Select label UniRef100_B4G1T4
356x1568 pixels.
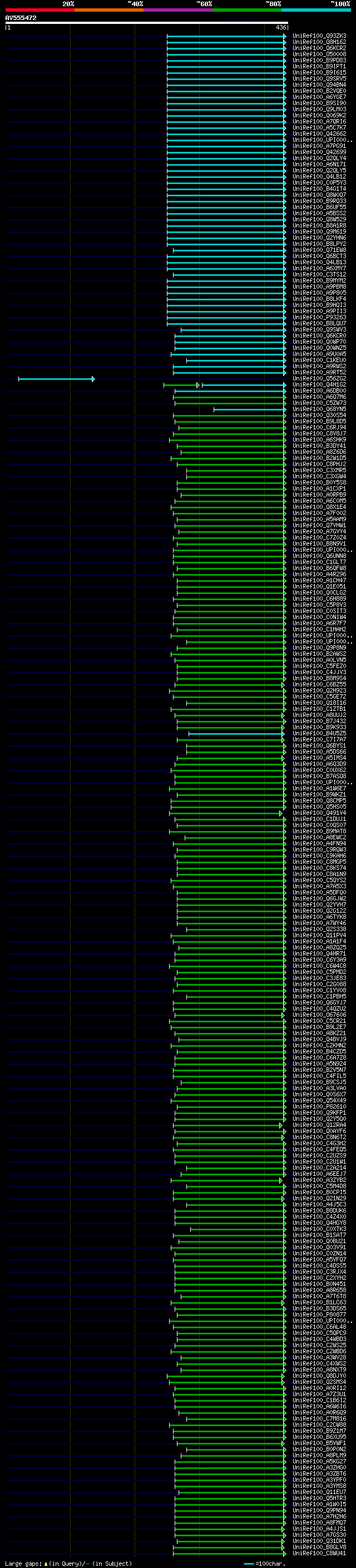point(319,189)
